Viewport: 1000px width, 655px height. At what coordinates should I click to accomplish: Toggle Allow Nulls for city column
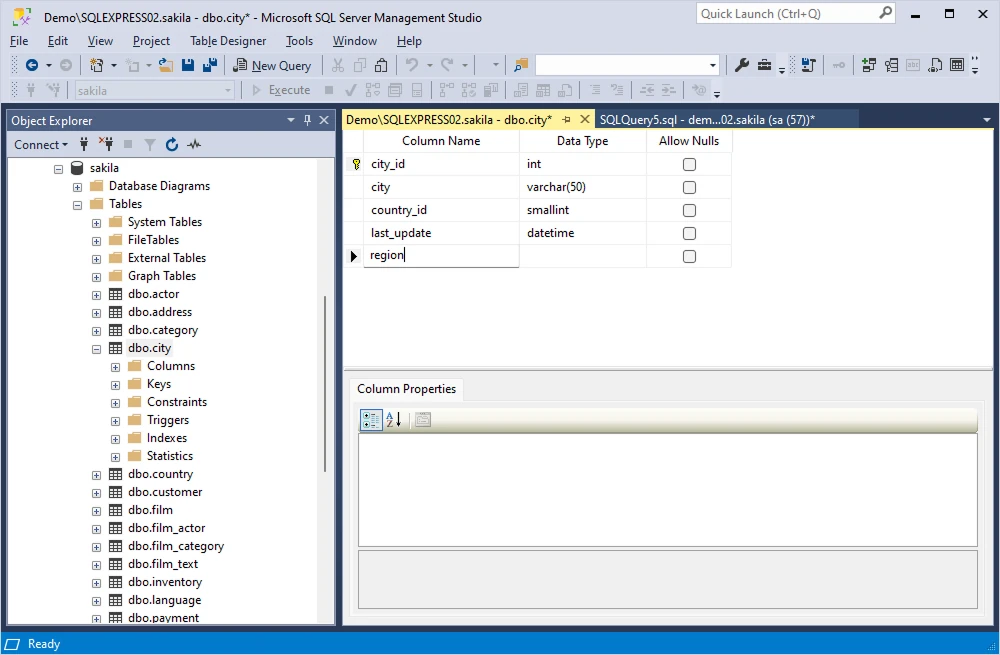click(689, 188)
